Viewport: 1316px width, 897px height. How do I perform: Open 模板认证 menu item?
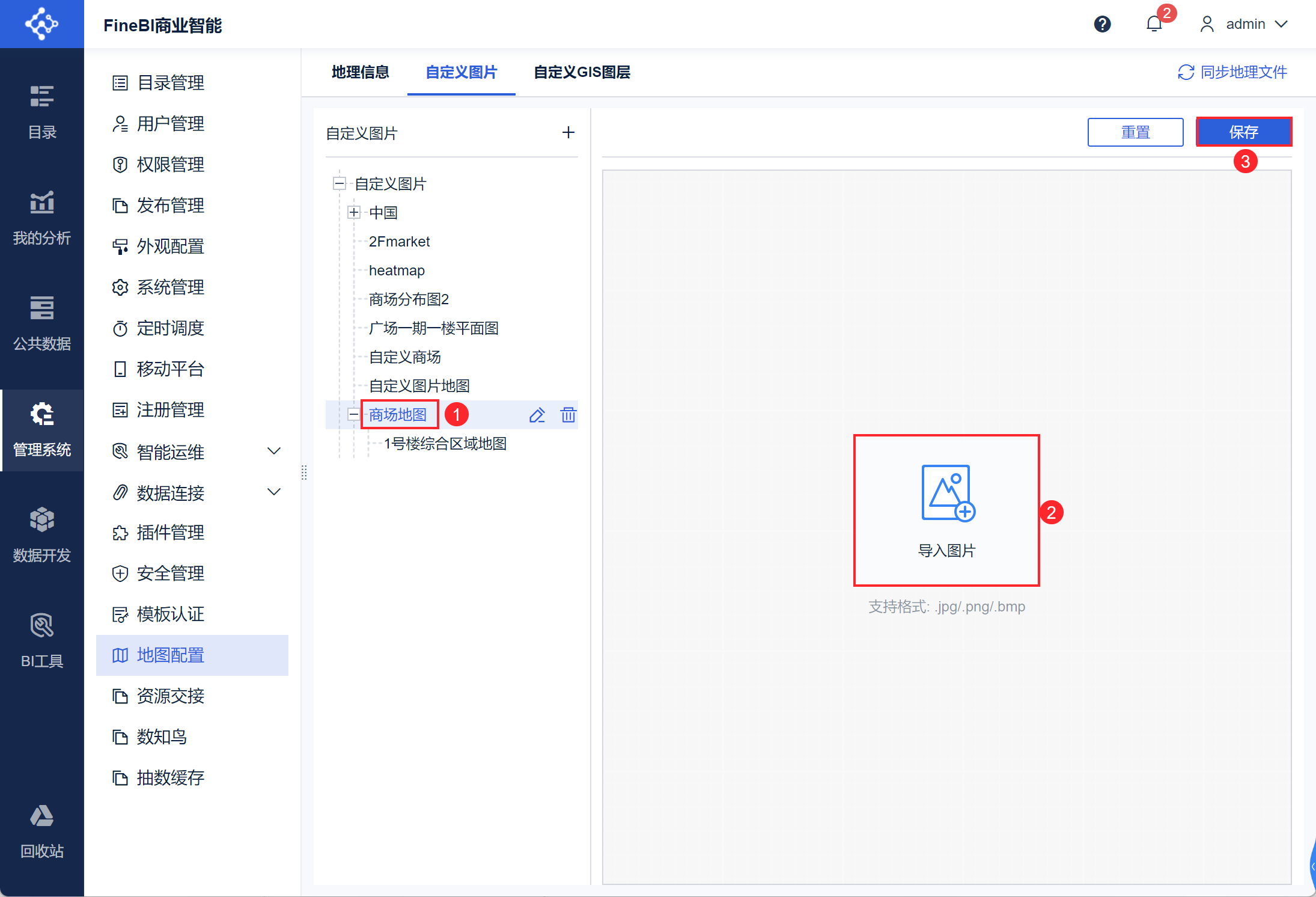coord(192,614)
